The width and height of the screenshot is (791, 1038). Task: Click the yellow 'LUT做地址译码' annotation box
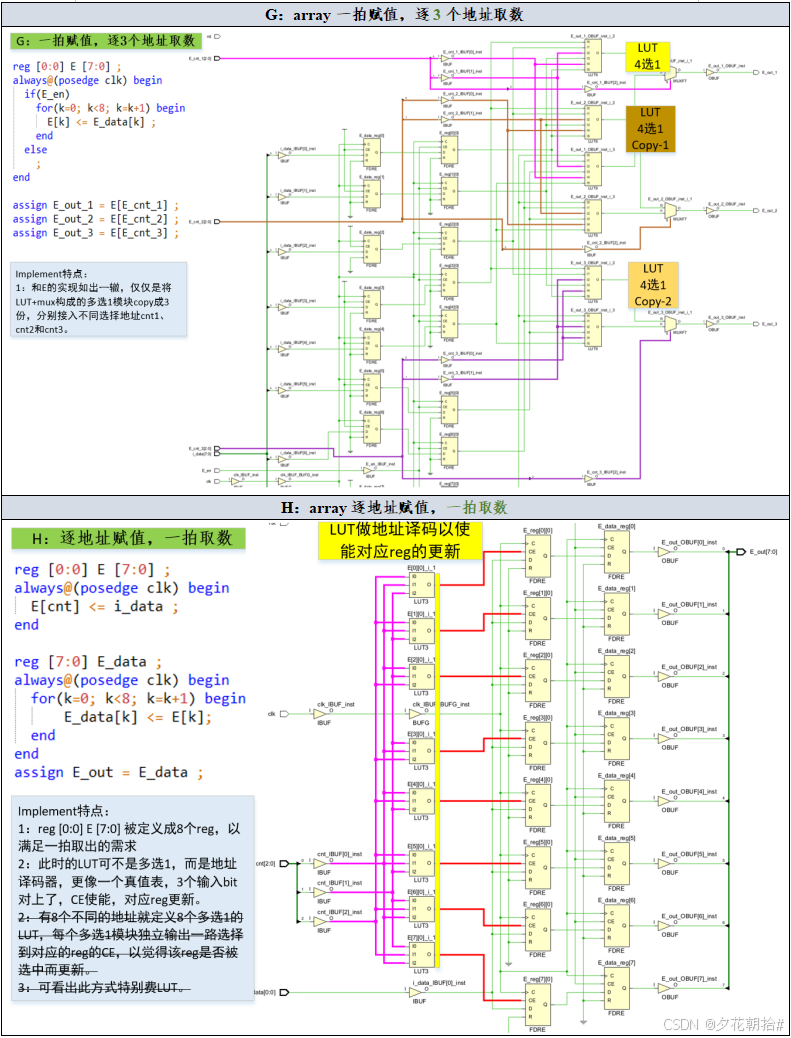pyautogui.click(x=400, y=541)
